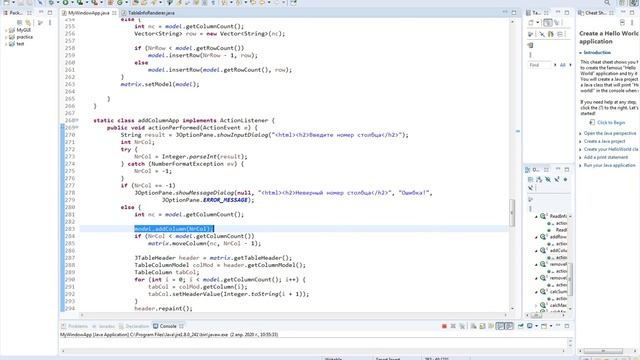Toggle Word Wrap in Console

[x=491, y=326]
